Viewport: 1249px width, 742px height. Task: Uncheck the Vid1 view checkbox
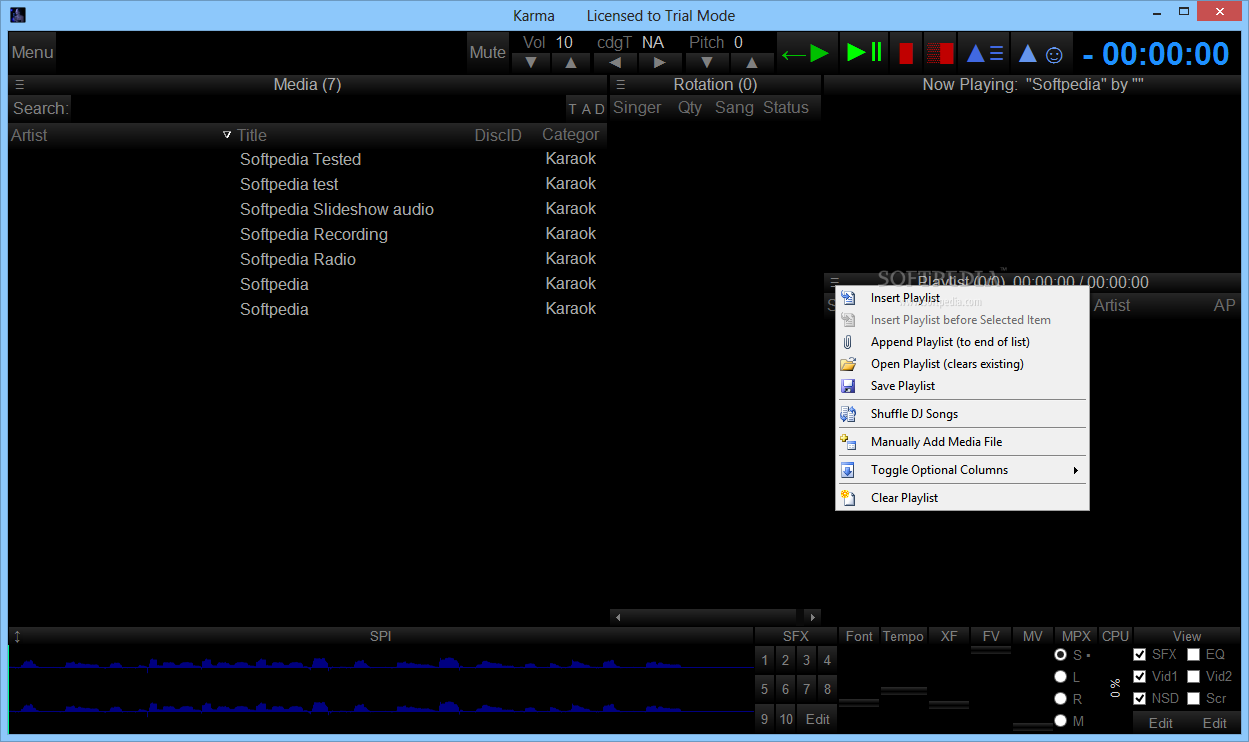(1139, 677)
